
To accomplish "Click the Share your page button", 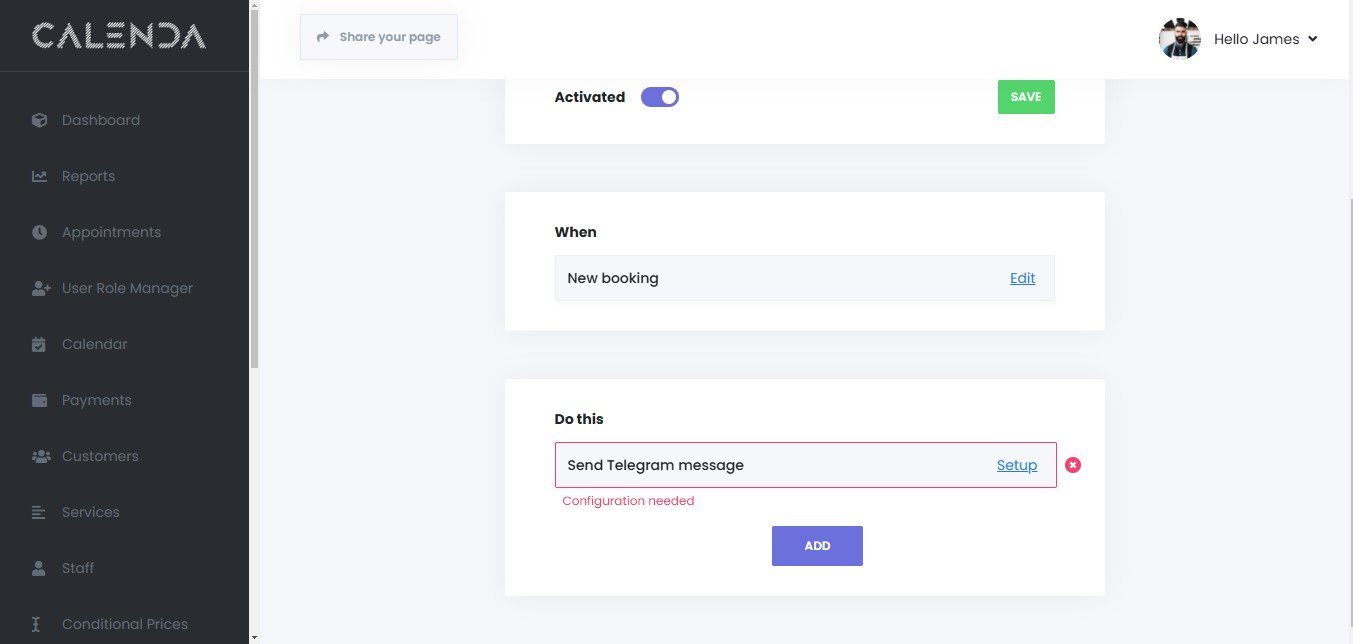I will click(379, 37).
